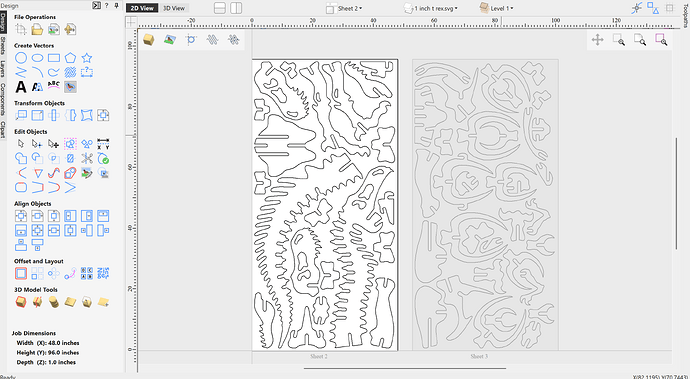Select the Draw Rectangle tool

point(54,58)
